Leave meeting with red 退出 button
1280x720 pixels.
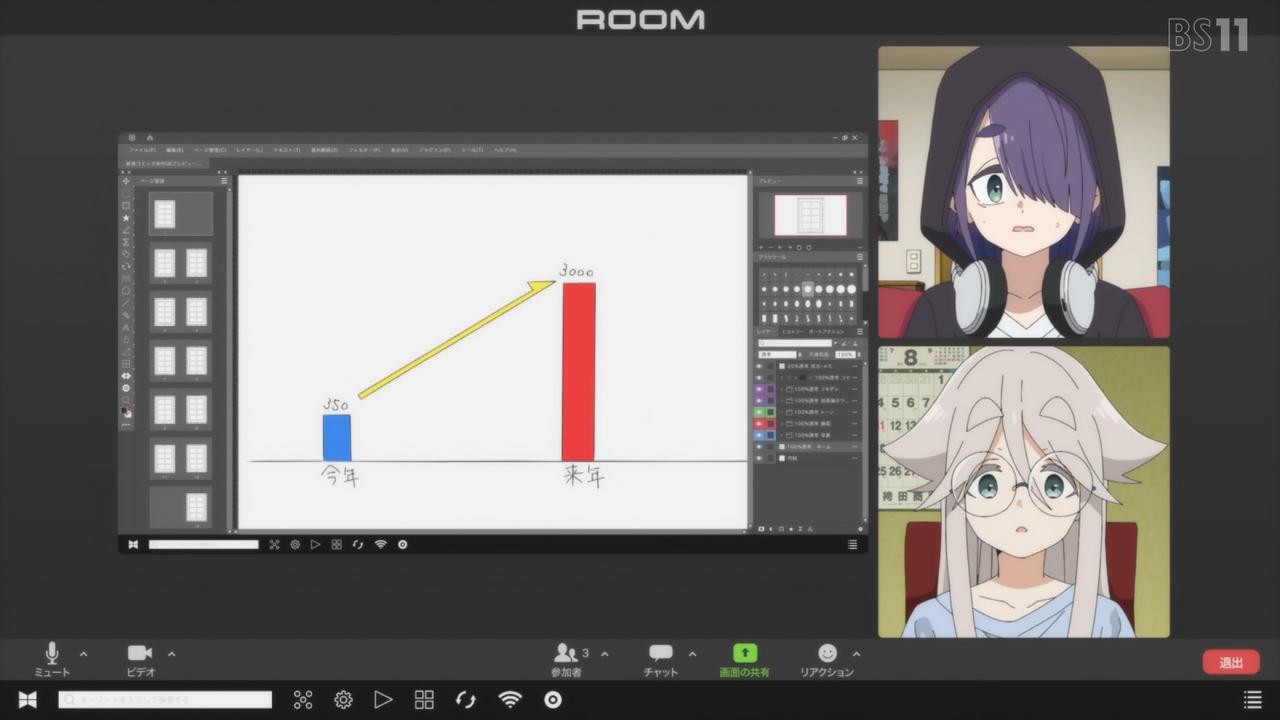point(1231,662)
